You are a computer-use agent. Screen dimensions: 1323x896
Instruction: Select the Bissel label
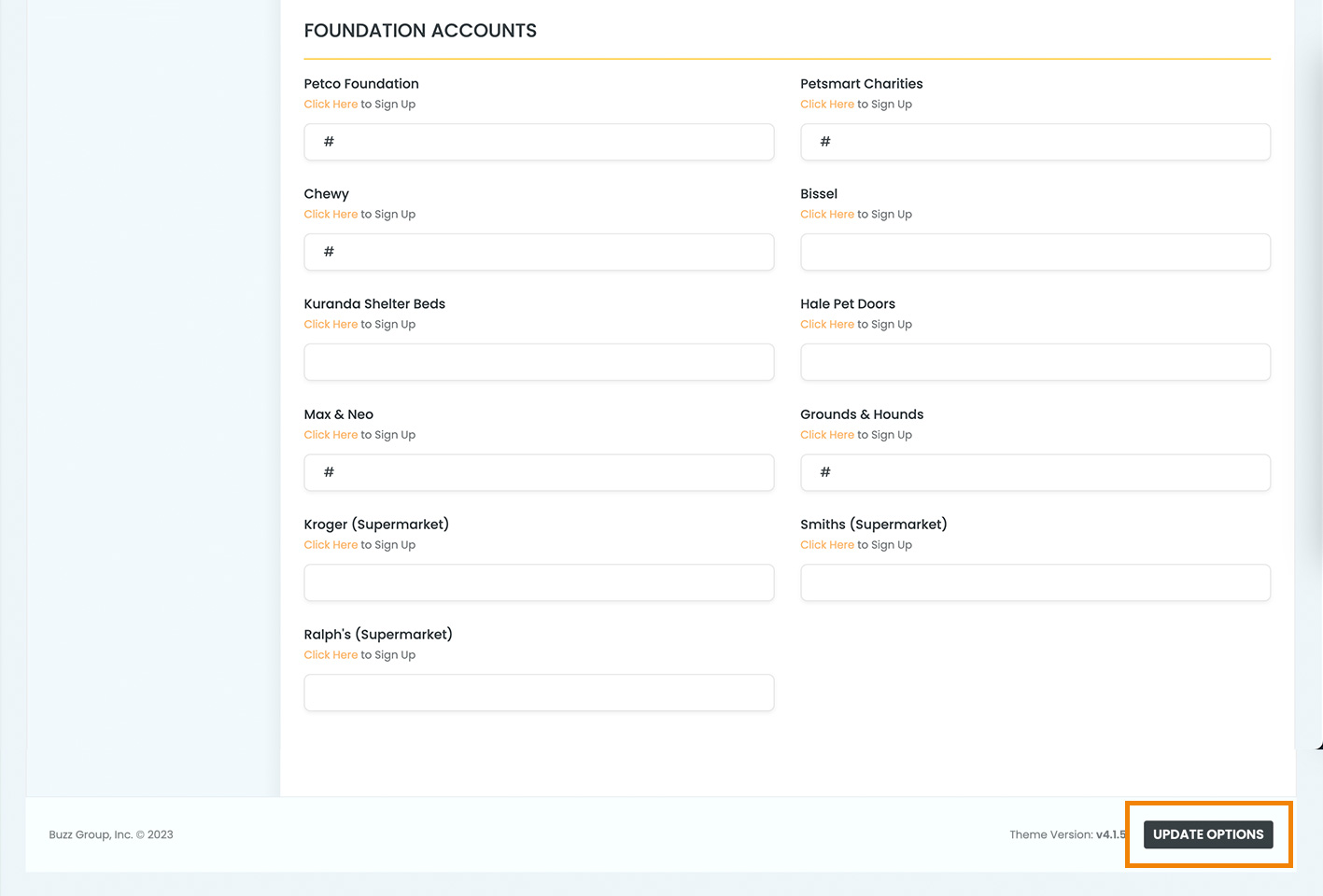pos(819,194)
